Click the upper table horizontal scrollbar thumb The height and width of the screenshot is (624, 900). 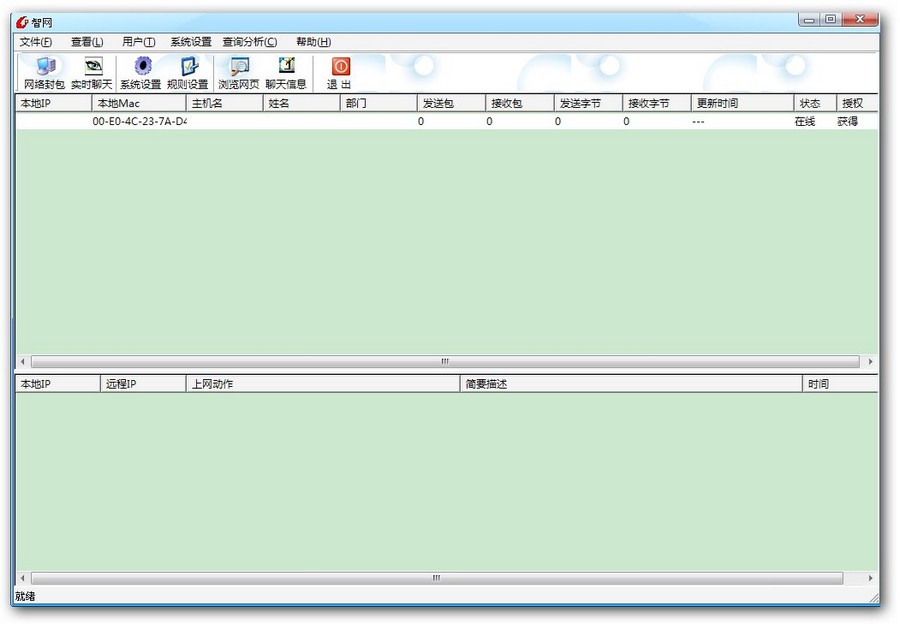[x=445, y=362]
